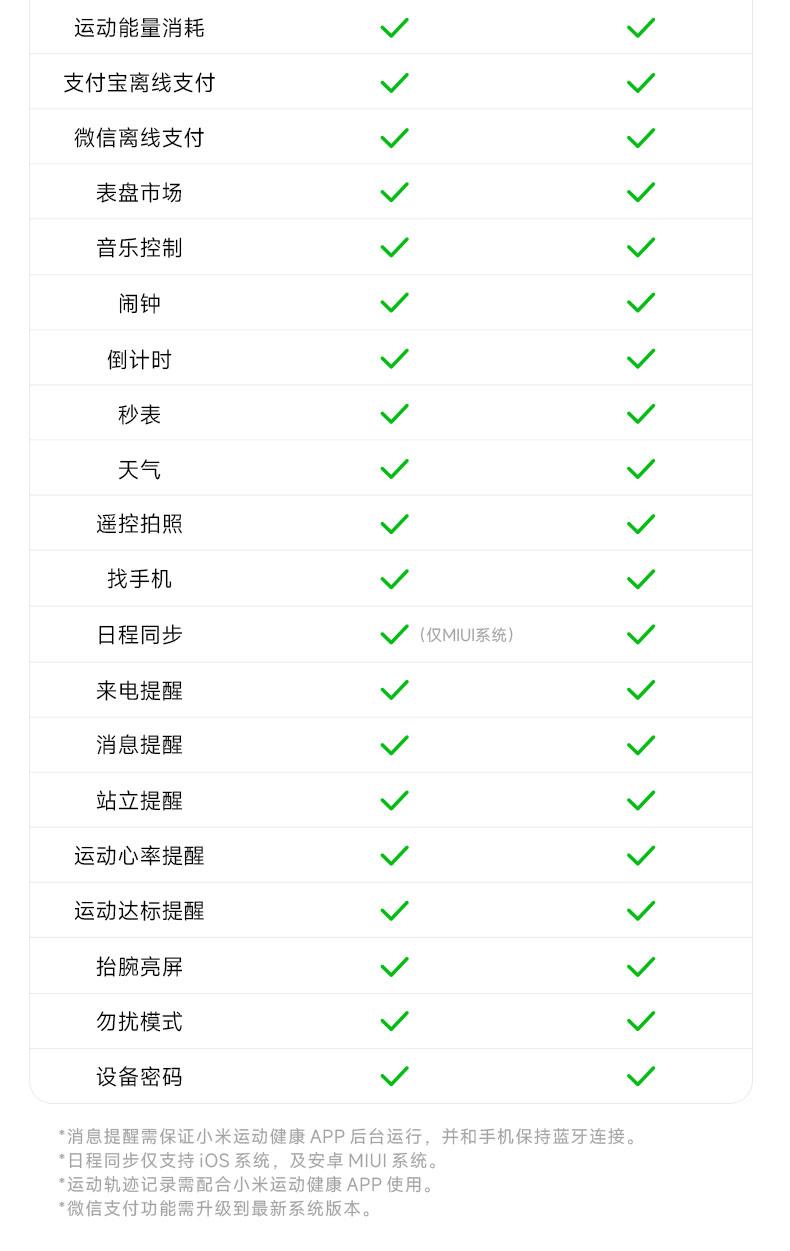790x1251 pixels.
Task: Select the 找手机 row label
Action: [139, 579]
